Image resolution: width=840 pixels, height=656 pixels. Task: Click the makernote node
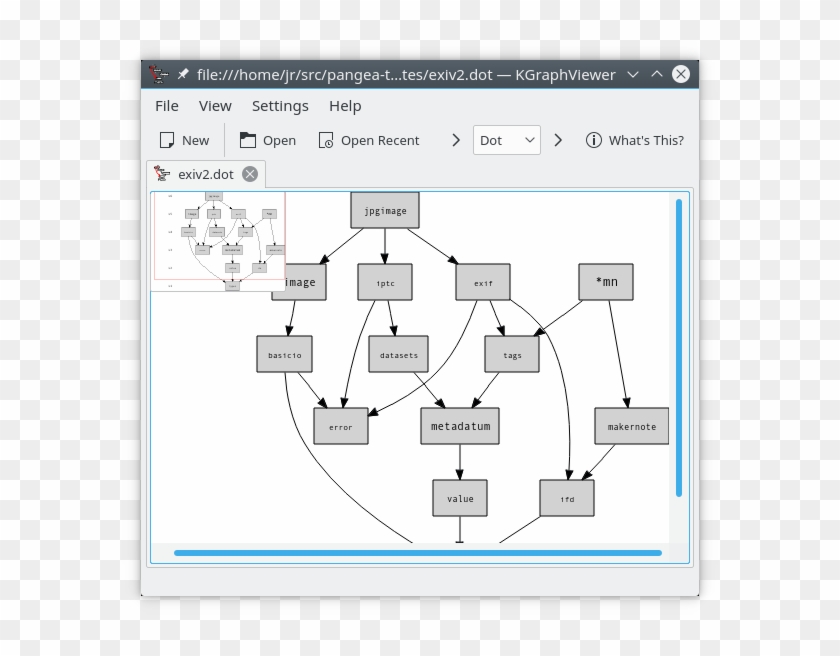click(631, 425)
